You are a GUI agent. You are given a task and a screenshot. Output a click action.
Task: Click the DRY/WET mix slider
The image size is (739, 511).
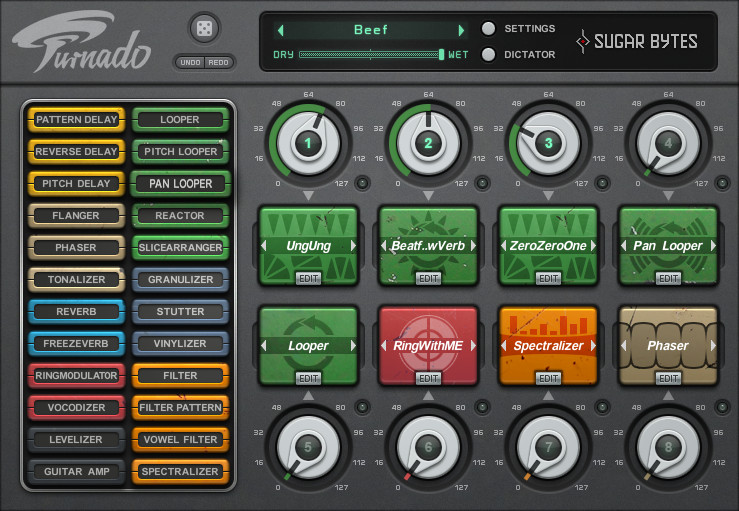(371, 55)
